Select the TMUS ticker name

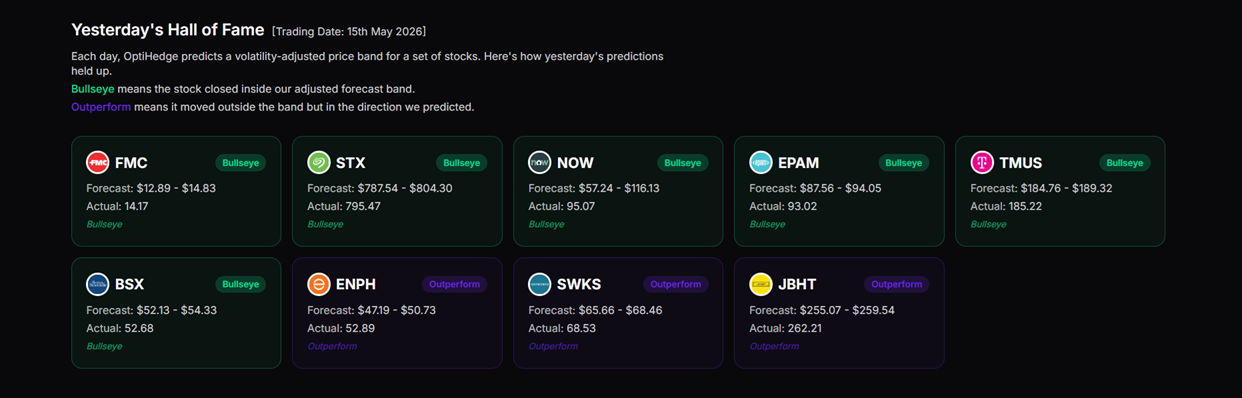(1021, 162)
